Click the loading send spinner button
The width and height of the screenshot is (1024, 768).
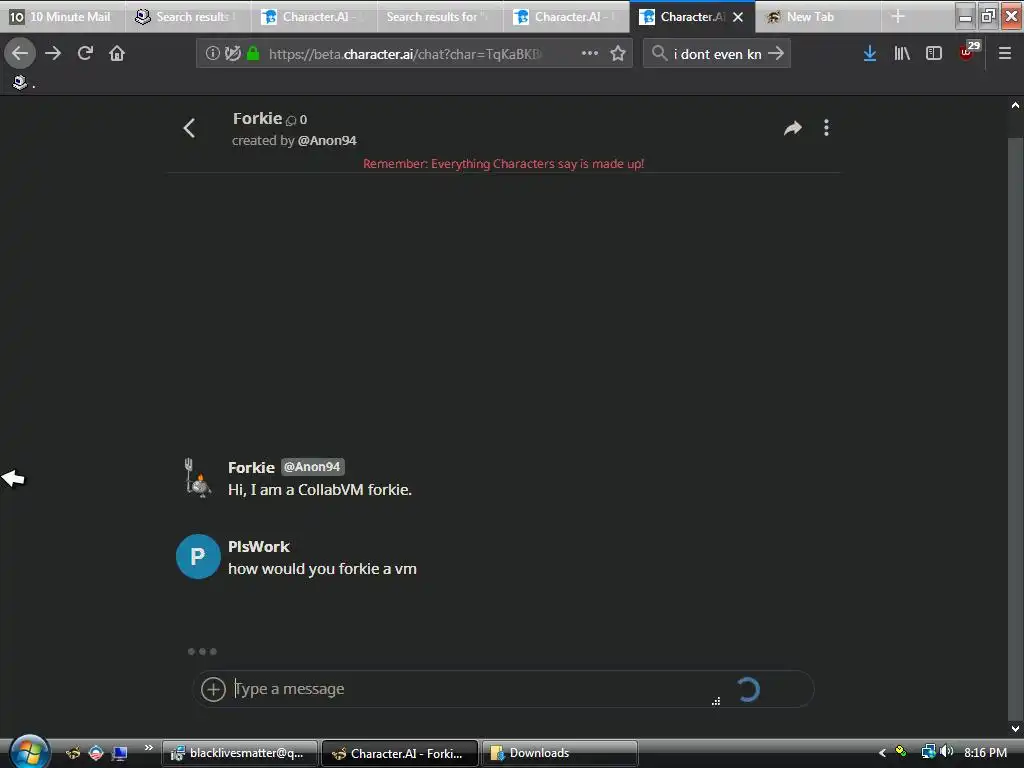(748, 690)
